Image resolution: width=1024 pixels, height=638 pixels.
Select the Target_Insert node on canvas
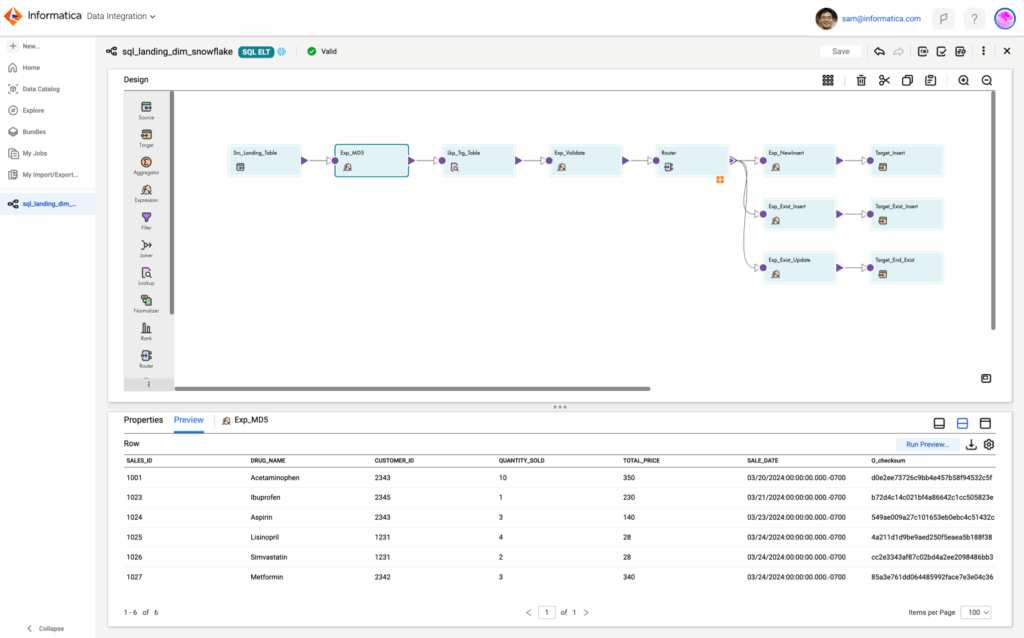[x=906, y=161]
